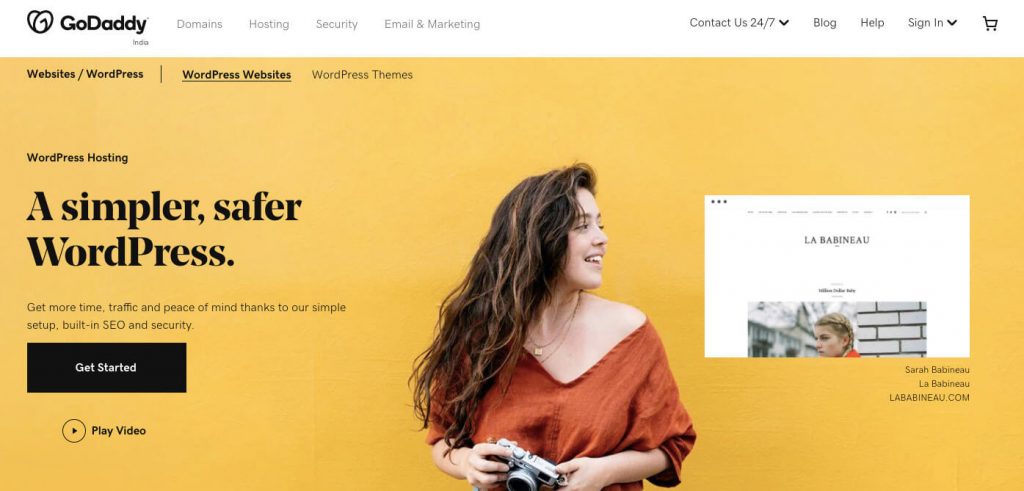Open the Sign In dropdown menu
This screenshot has width=1024, height=491.
(x=932, y=23)
